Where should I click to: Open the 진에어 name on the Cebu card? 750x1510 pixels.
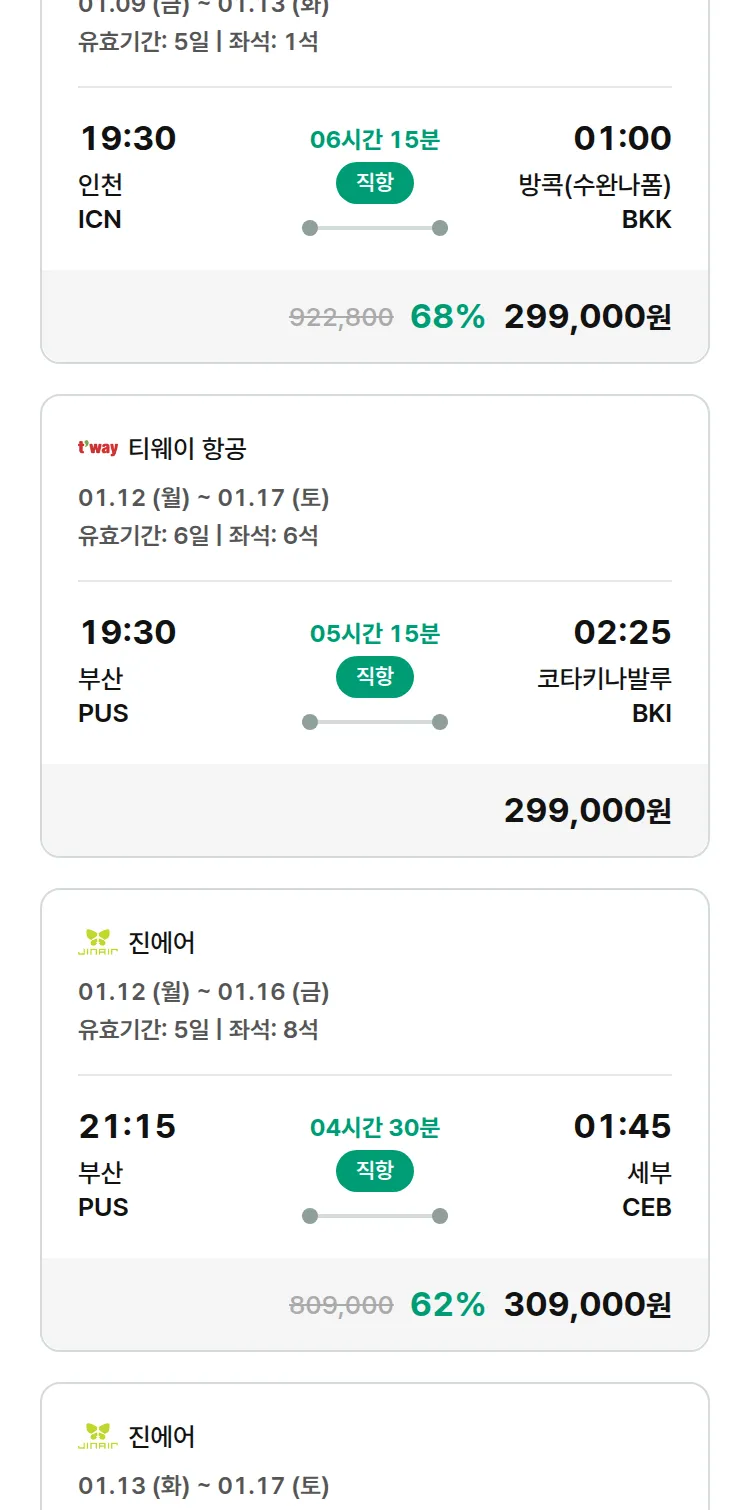point(162,942)
